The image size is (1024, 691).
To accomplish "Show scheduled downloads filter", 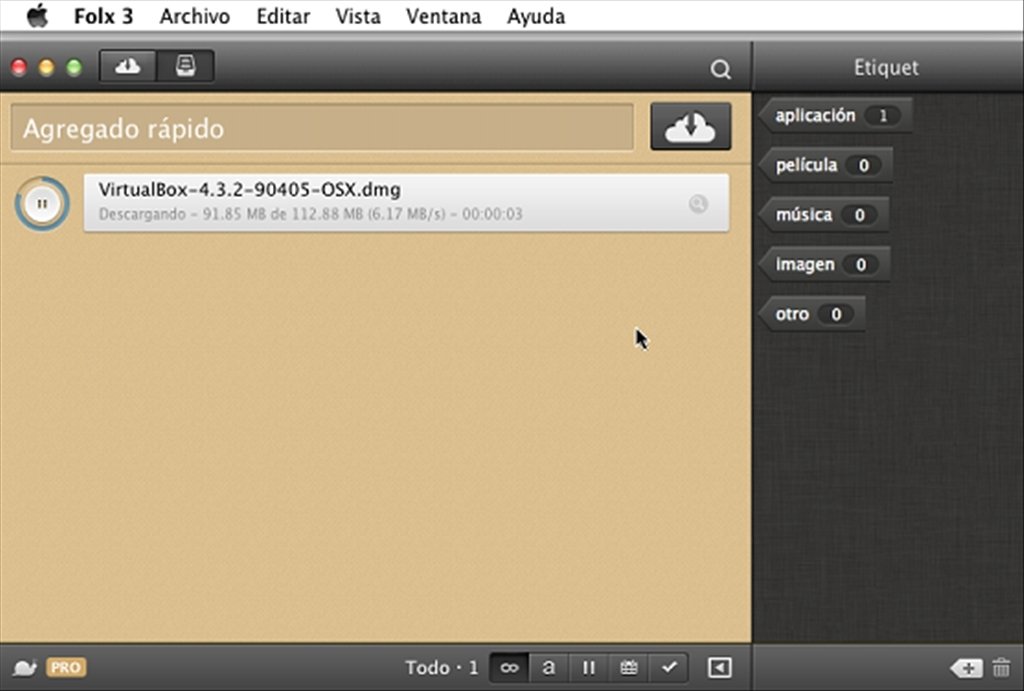I will pos(628,667).
